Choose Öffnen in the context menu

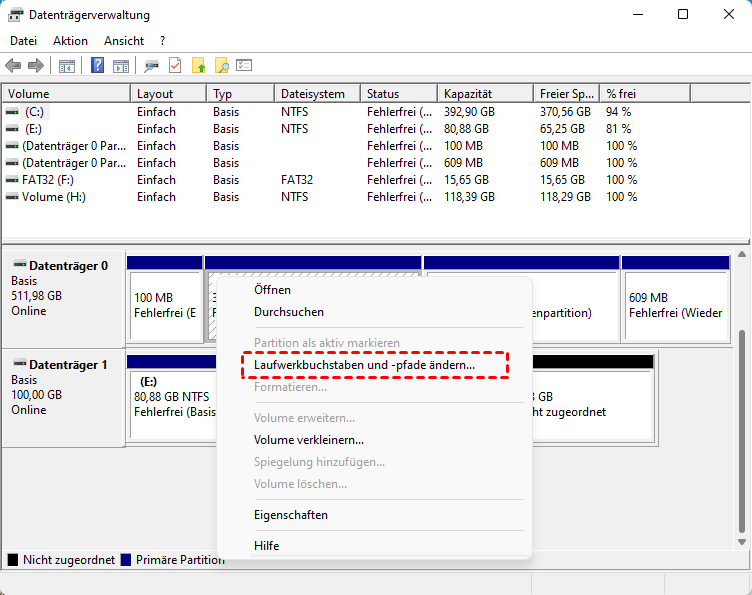pyautogui.click(x=375, y=290)
